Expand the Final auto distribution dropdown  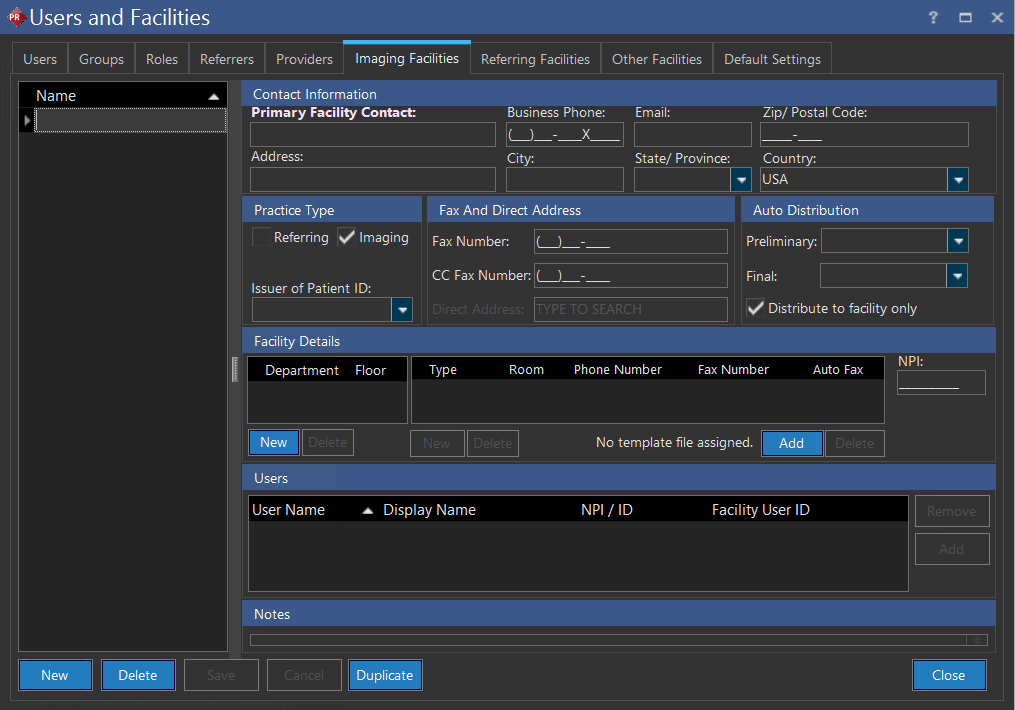coord(957,276)
